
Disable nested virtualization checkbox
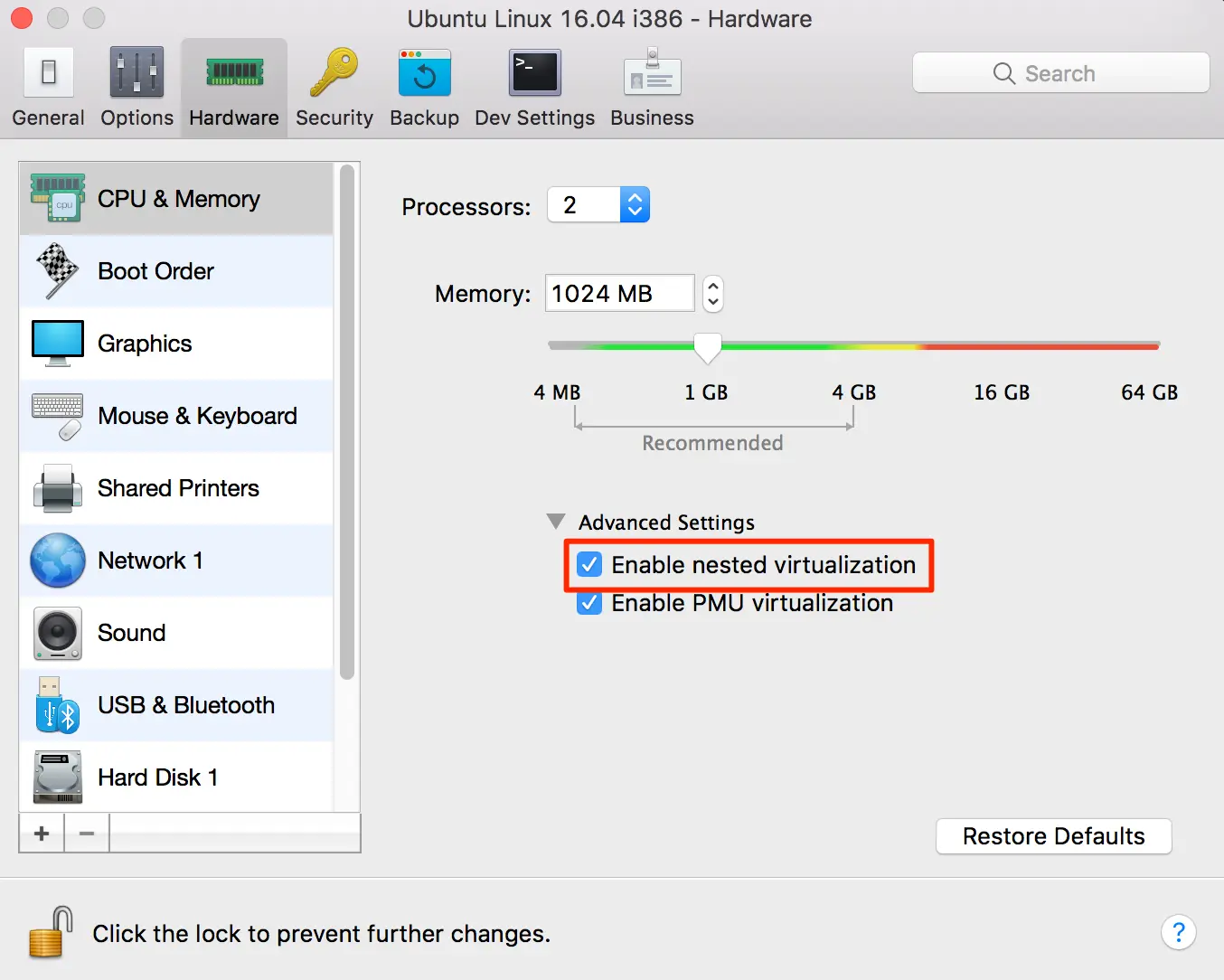[589, 565]
